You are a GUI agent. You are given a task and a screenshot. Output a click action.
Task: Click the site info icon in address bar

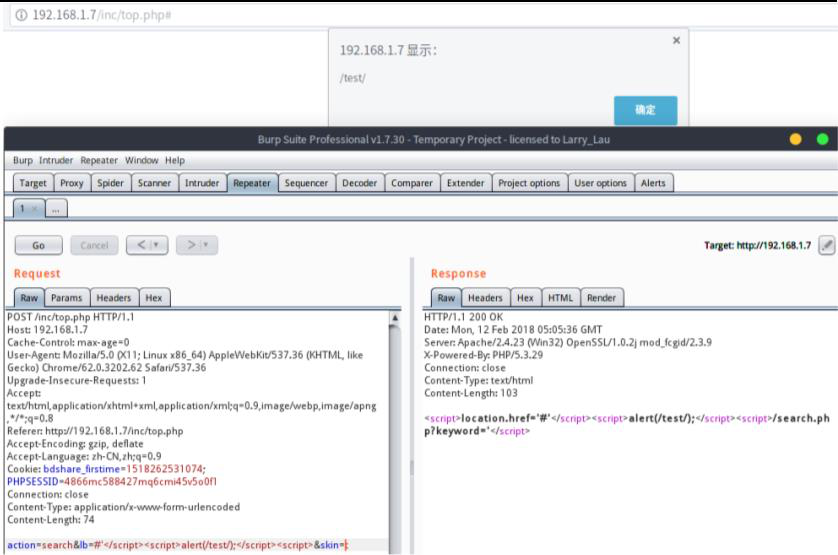pos(21,15)
